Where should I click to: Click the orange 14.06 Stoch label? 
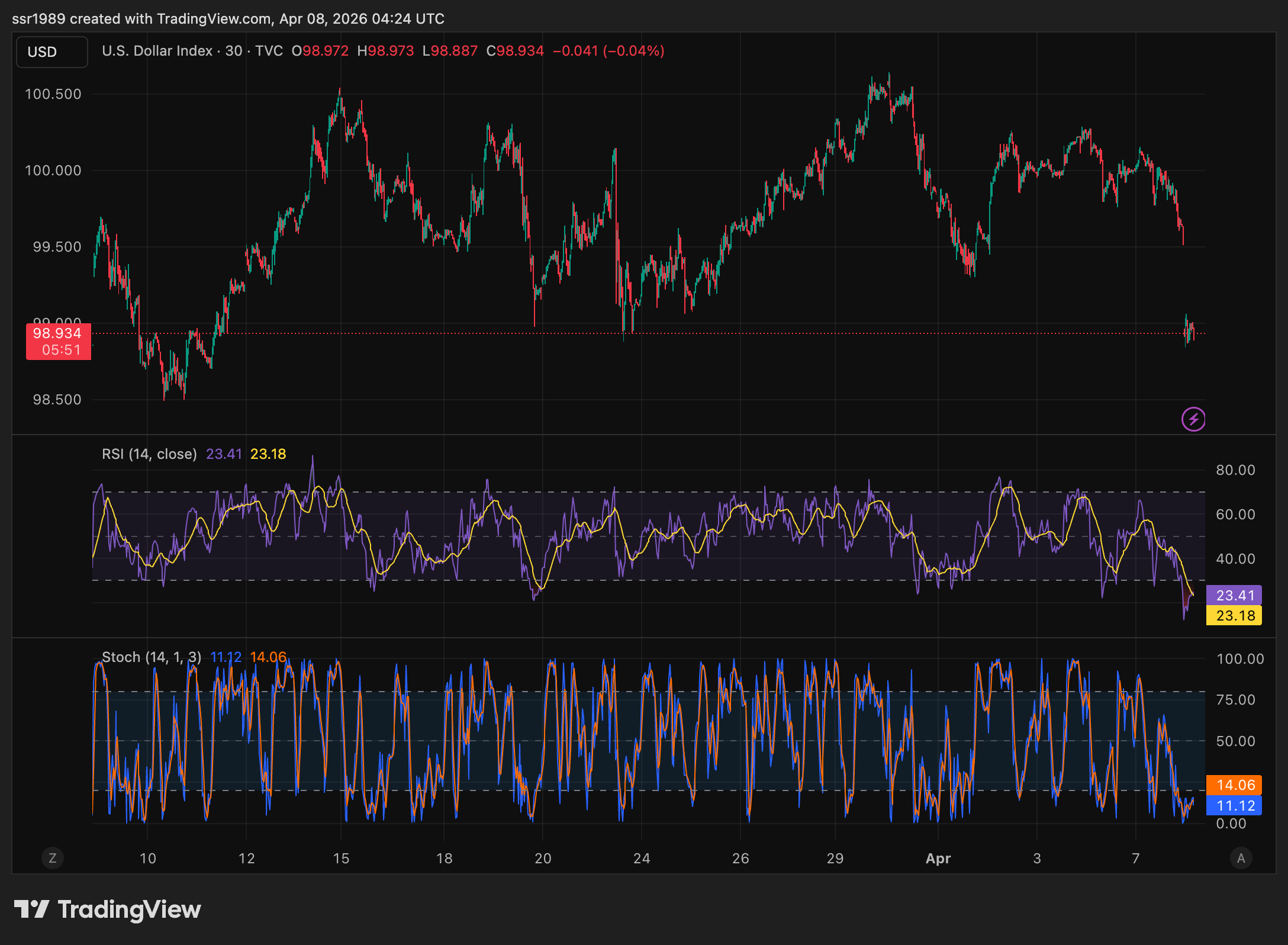click(1235, 785)
